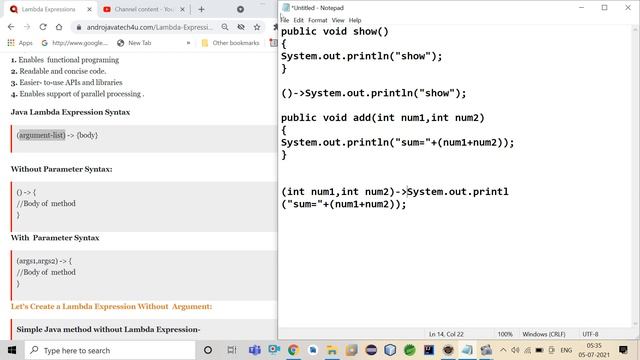Click the Chrome address bar URL
The image size is (640, 360).
pyautogui.click(x=149, y=27)
